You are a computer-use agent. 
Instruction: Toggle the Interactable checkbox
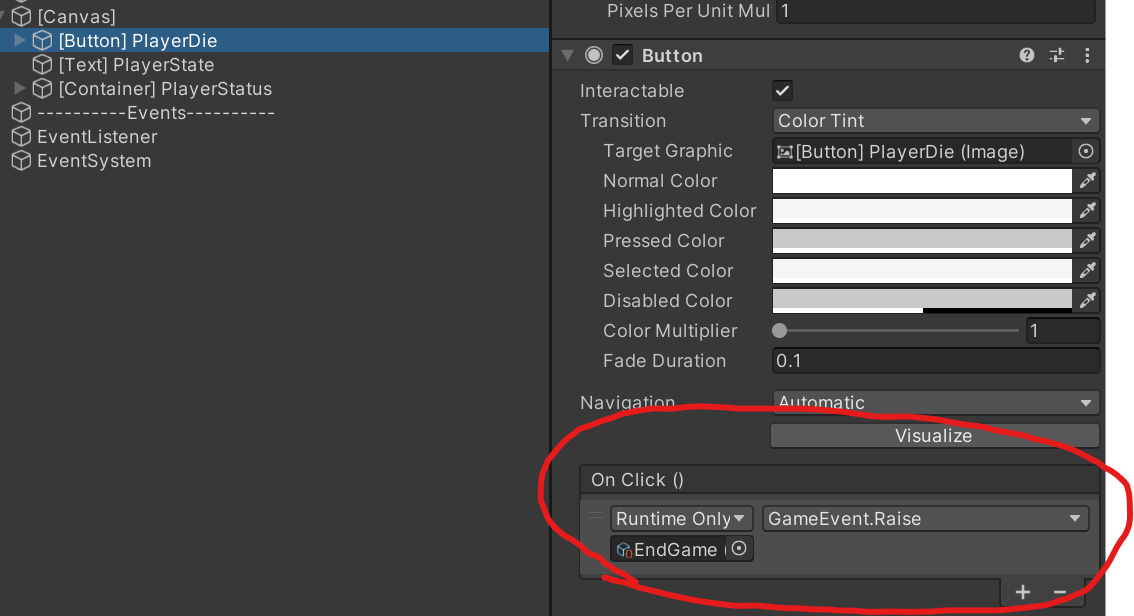pos(782,90)
